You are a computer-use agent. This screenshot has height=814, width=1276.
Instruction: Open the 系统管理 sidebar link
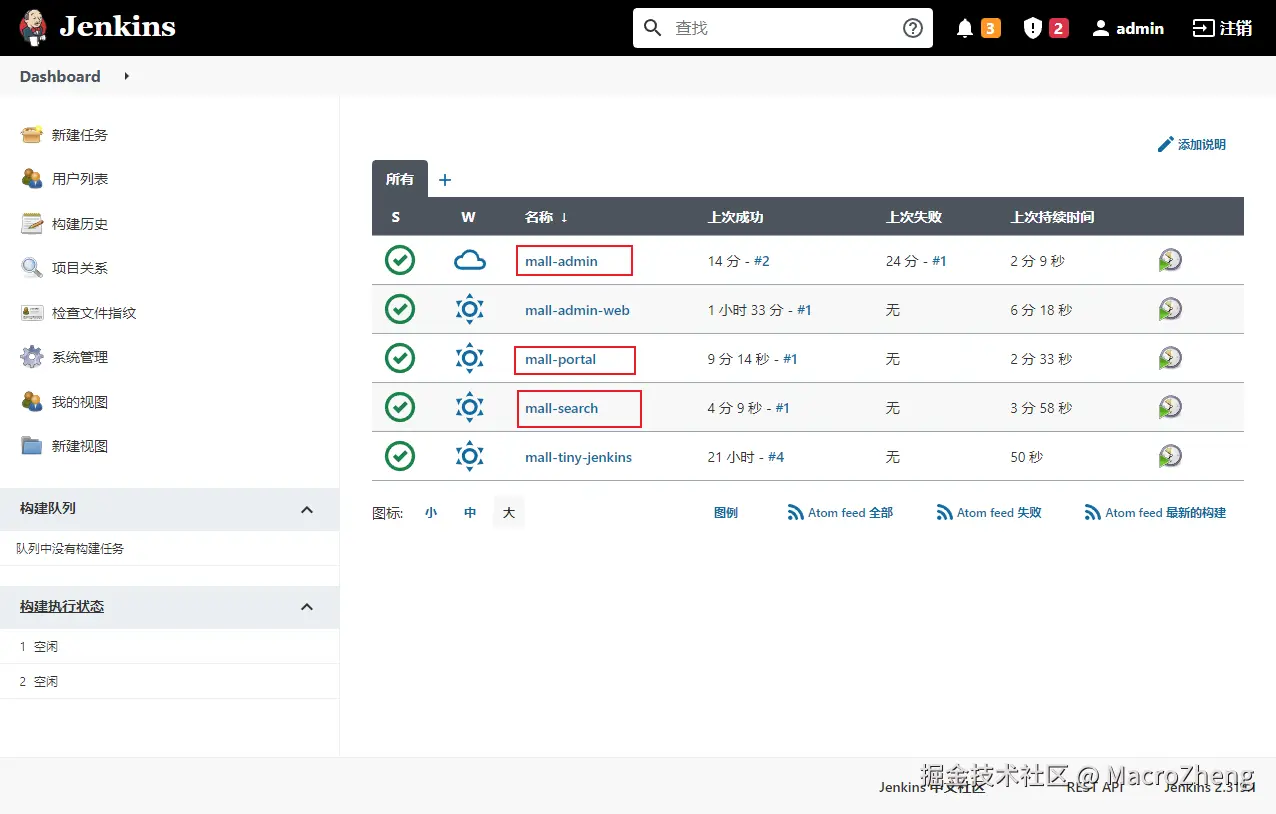click(80, 357)
